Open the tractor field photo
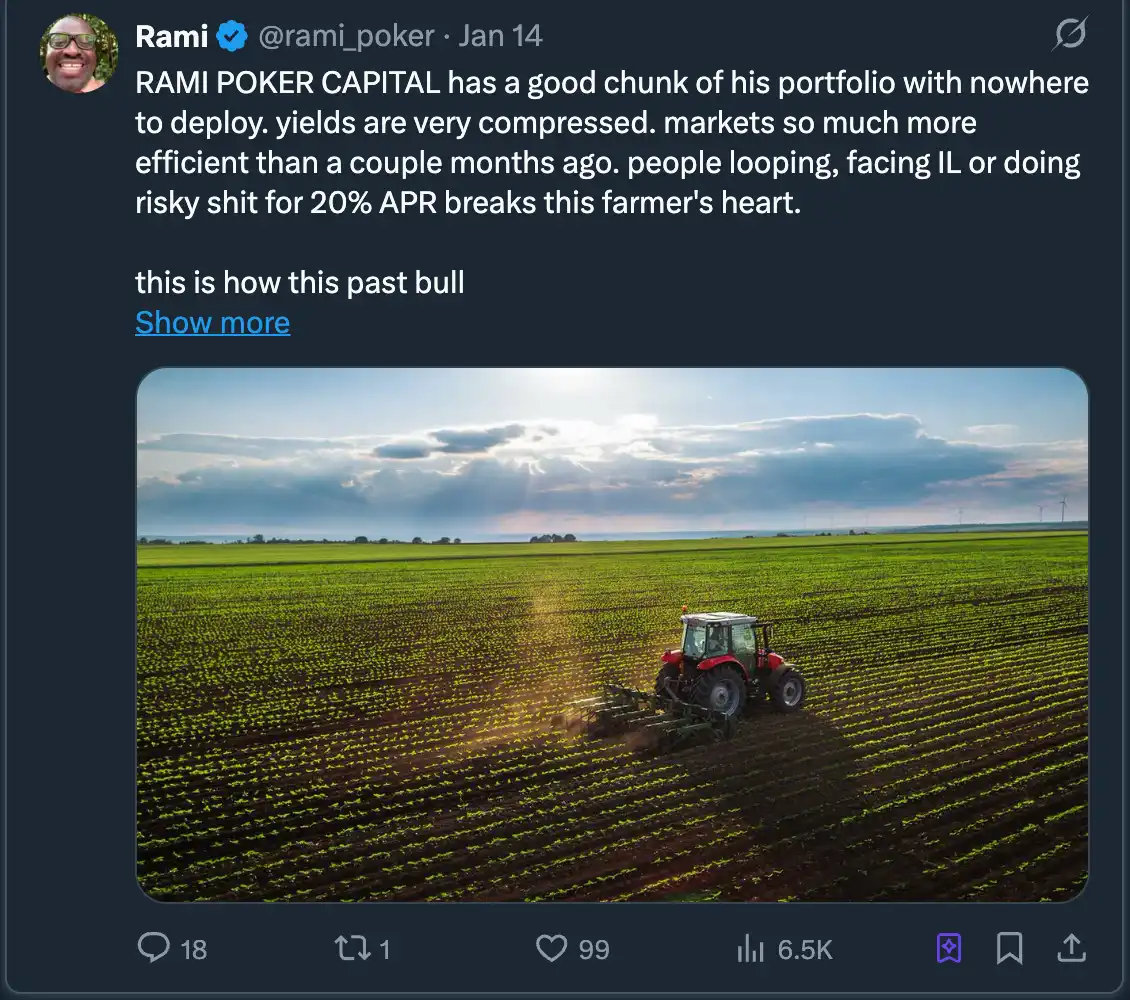1130x1000 pixels. tap(611, 634)
